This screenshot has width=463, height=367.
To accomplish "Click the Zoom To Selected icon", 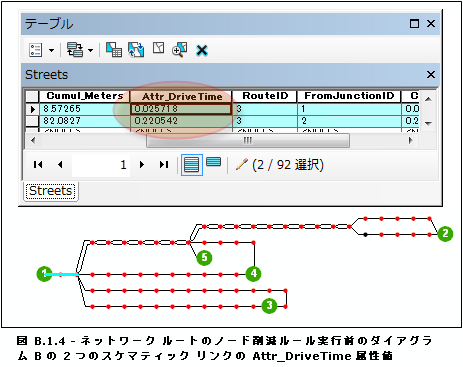I will 179,50.
